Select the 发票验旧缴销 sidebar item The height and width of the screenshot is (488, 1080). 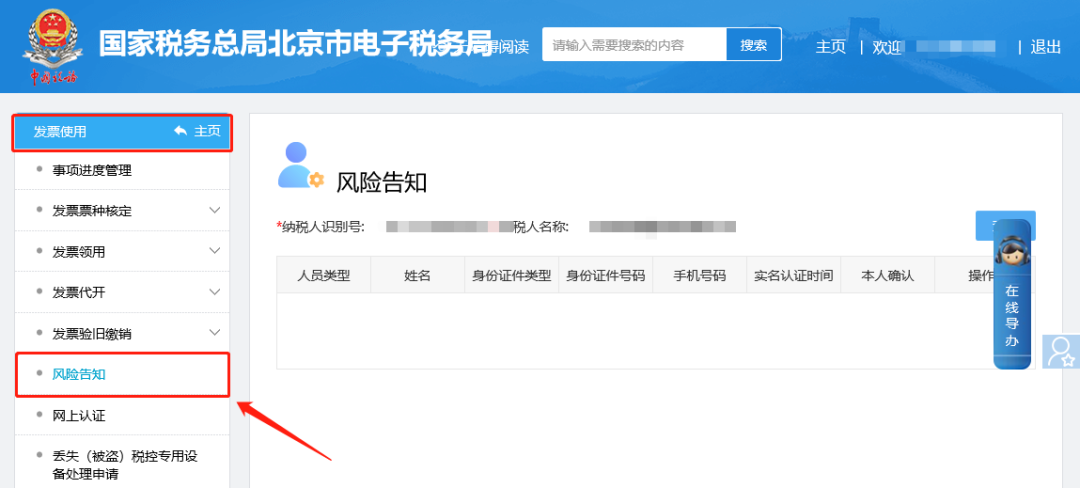click(92, 335)
